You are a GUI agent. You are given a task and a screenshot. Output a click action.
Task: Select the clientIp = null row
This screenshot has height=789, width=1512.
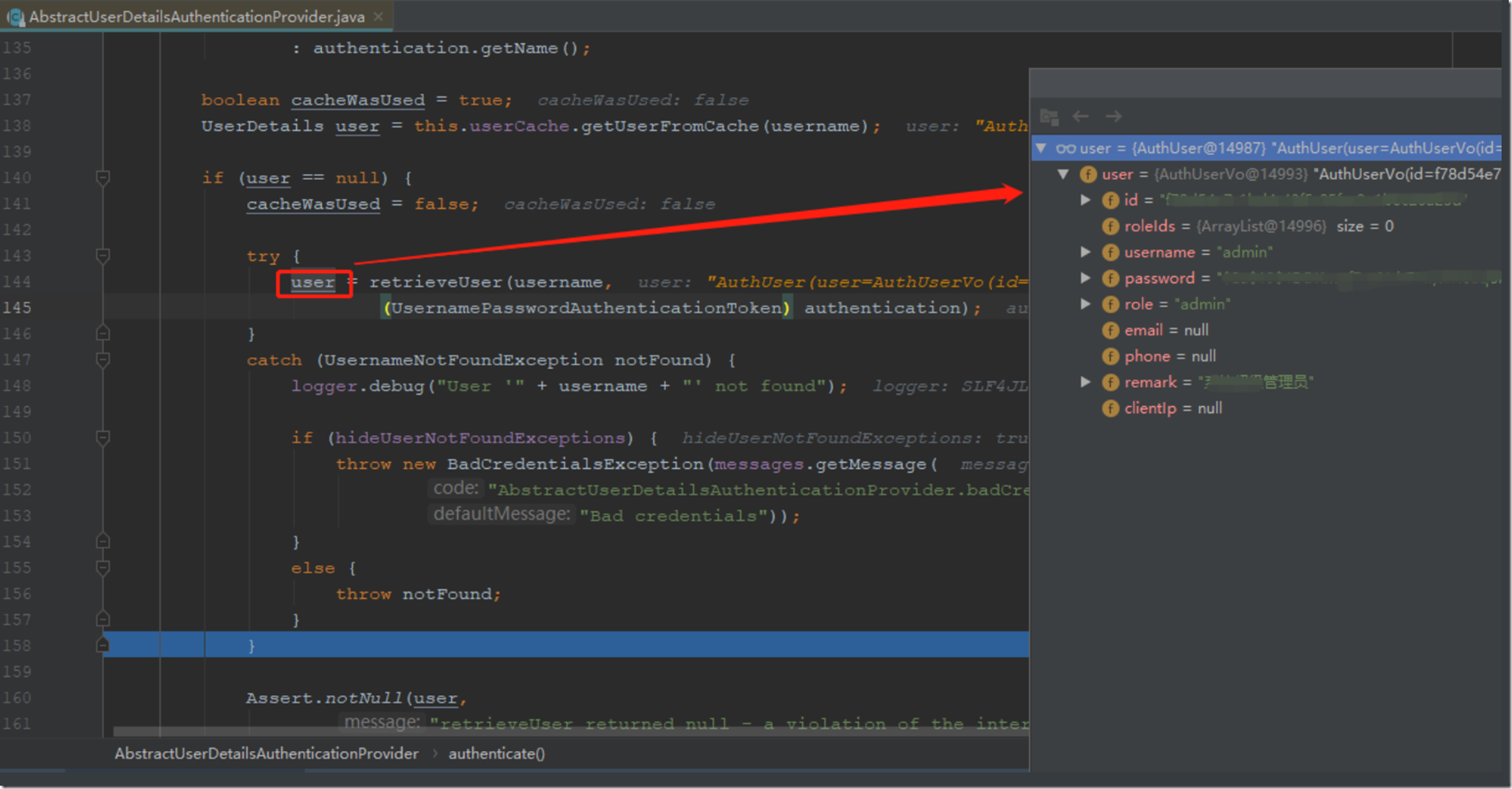coord(1266,409)
